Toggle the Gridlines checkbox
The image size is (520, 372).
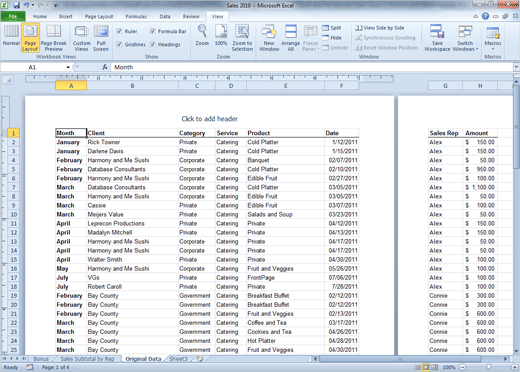119,44
